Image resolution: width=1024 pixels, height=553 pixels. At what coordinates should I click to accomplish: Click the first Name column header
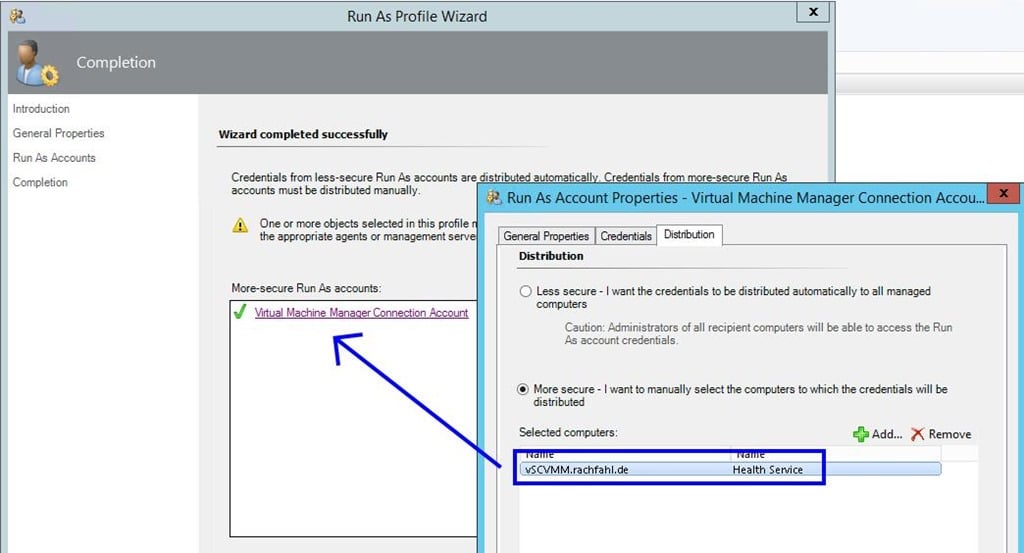[x=539, y=454]
